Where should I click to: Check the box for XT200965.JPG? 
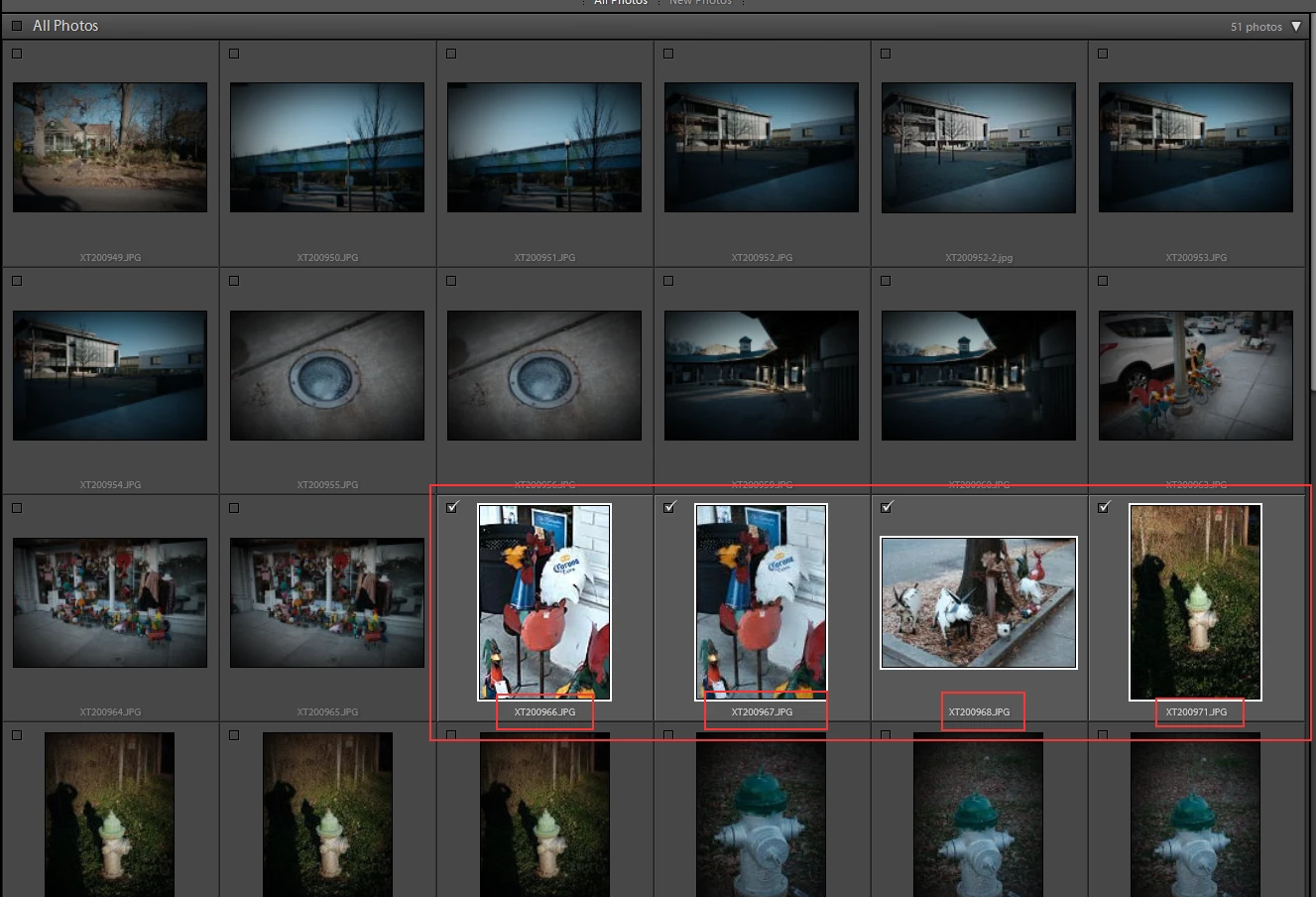[234, 508]
